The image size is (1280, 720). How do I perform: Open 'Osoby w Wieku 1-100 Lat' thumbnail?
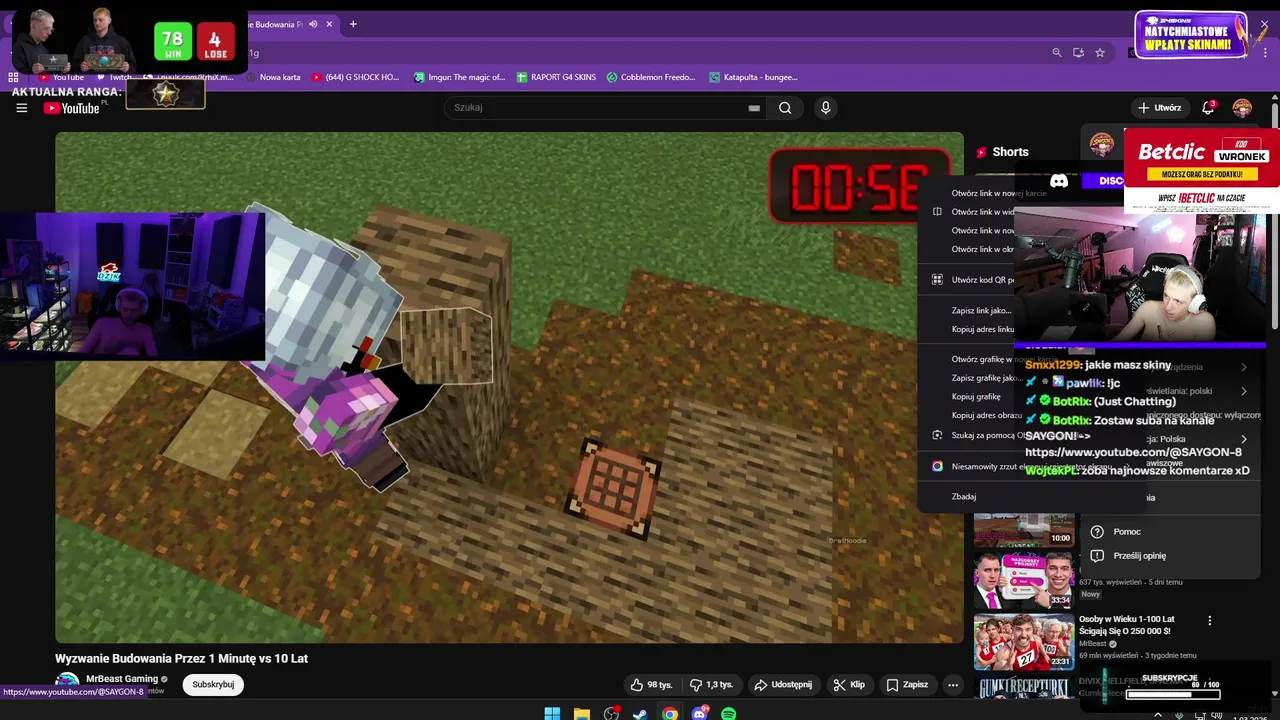click(1024, 641)
